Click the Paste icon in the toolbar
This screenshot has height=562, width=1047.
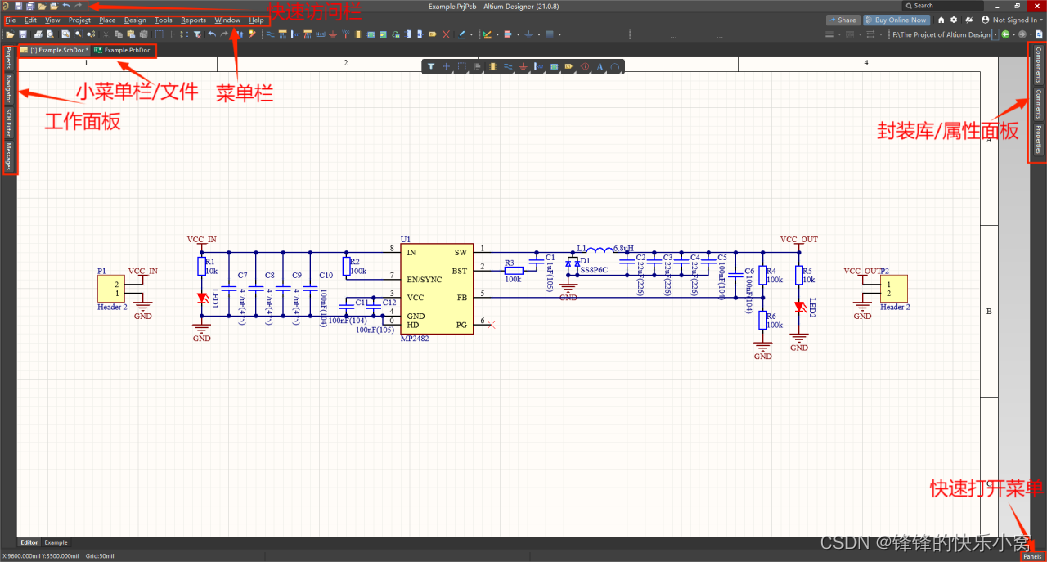tap(131, 34)
